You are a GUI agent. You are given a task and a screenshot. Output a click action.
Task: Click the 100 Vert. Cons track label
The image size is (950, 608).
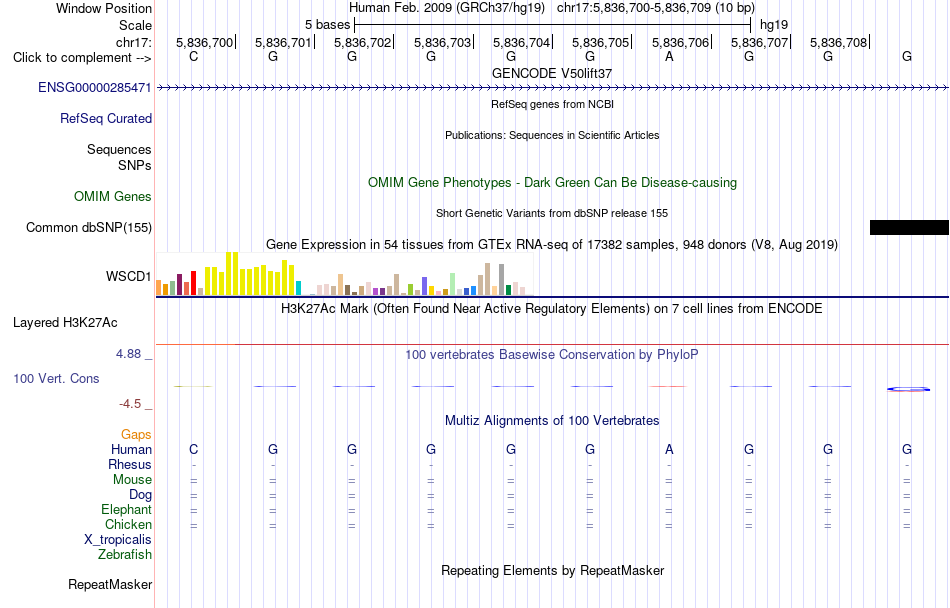(56, 378)
